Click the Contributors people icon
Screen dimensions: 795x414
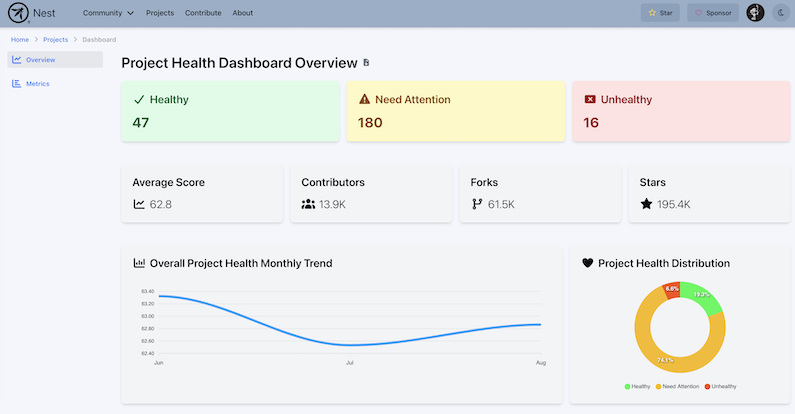coord(308,204)
